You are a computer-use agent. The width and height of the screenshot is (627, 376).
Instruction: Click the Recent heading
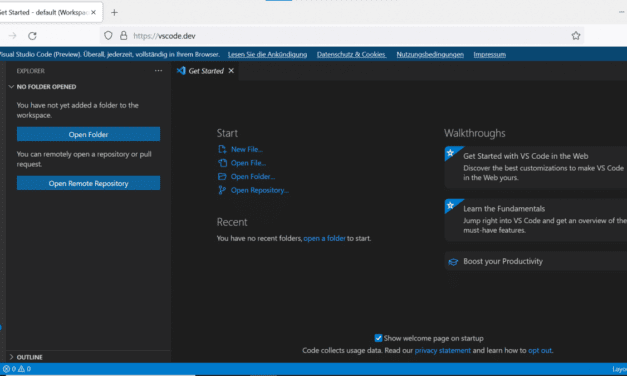[232, 222]
